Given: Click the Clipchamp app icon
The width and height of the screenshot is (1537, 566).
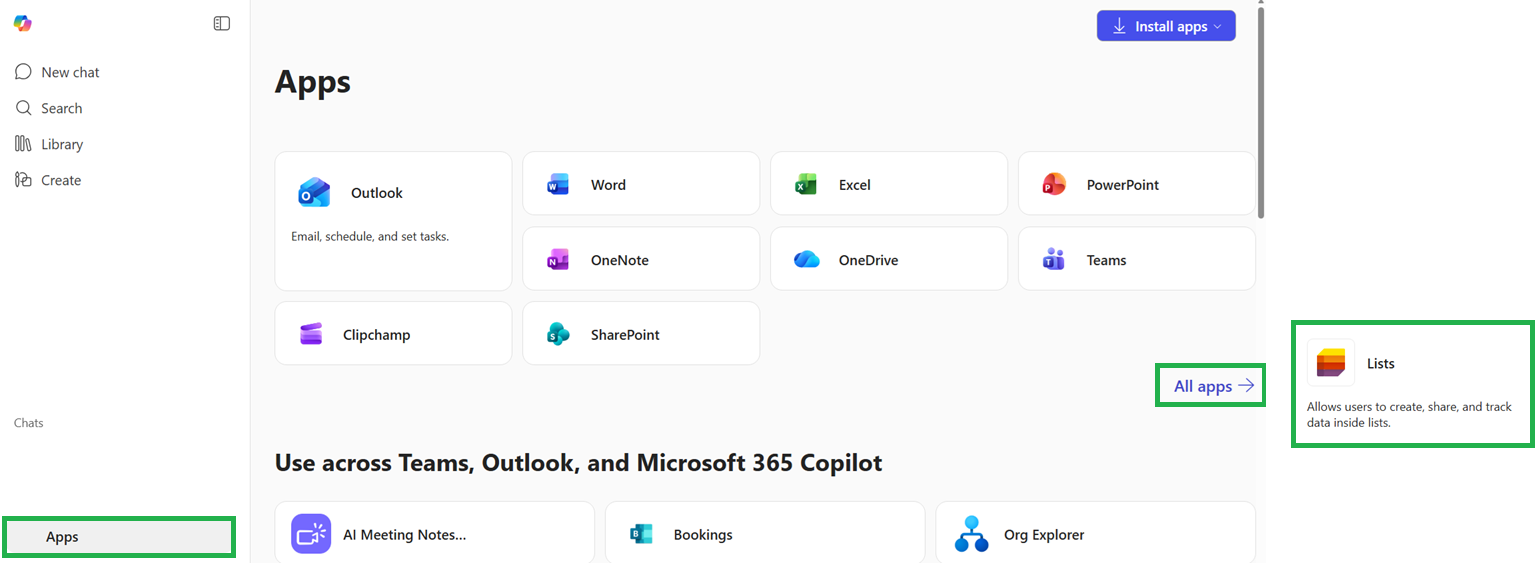Looking at the screenshot, I should 311,334.
